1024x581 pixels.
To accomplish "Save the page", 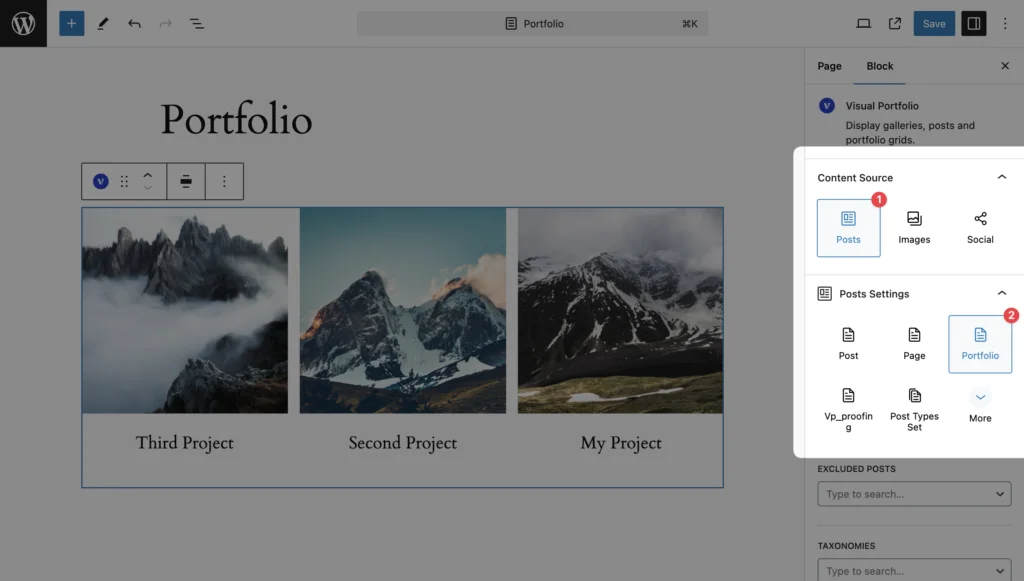I will pos(934,24).
